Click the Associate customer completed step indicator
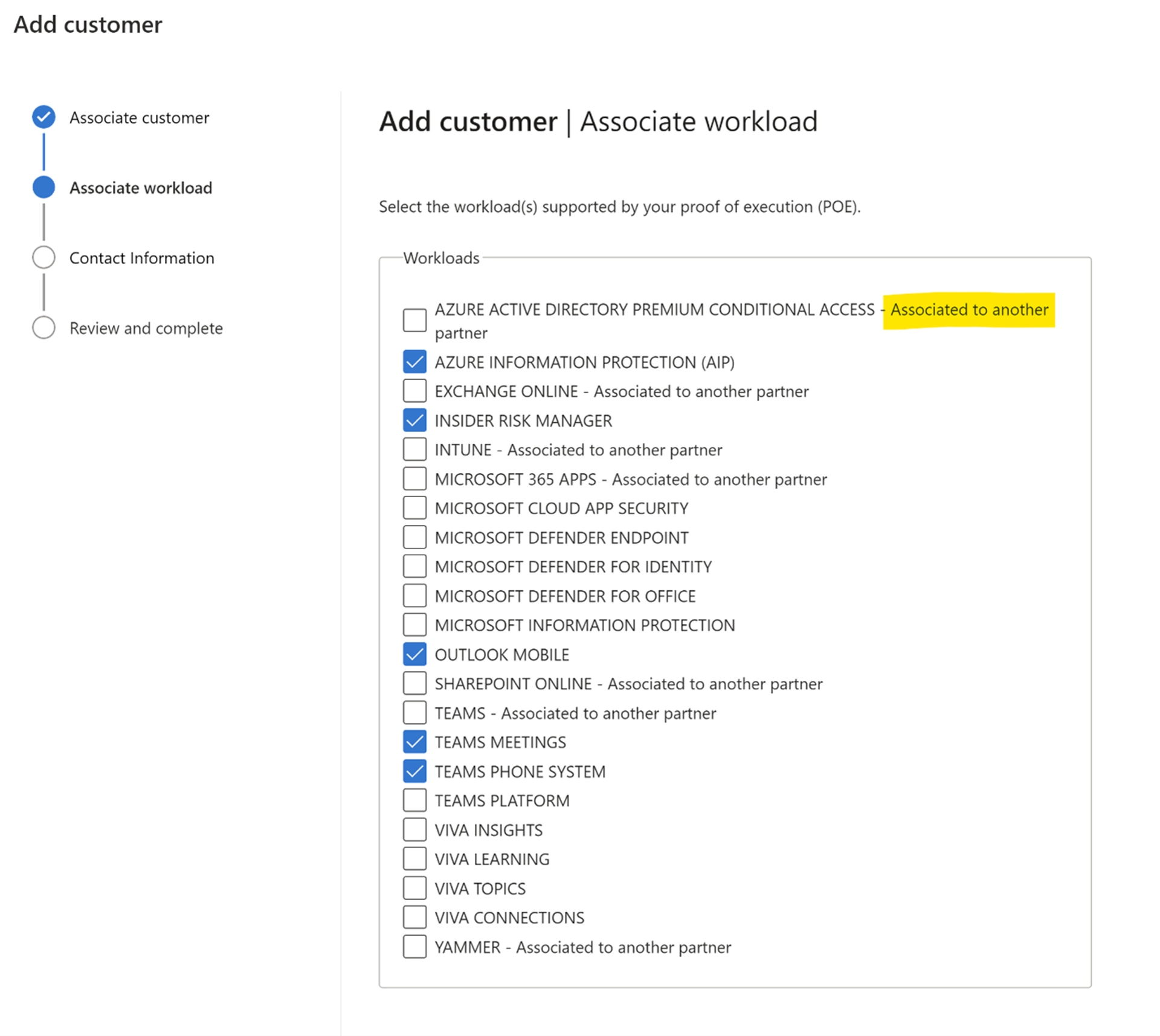 pos(43,117)
